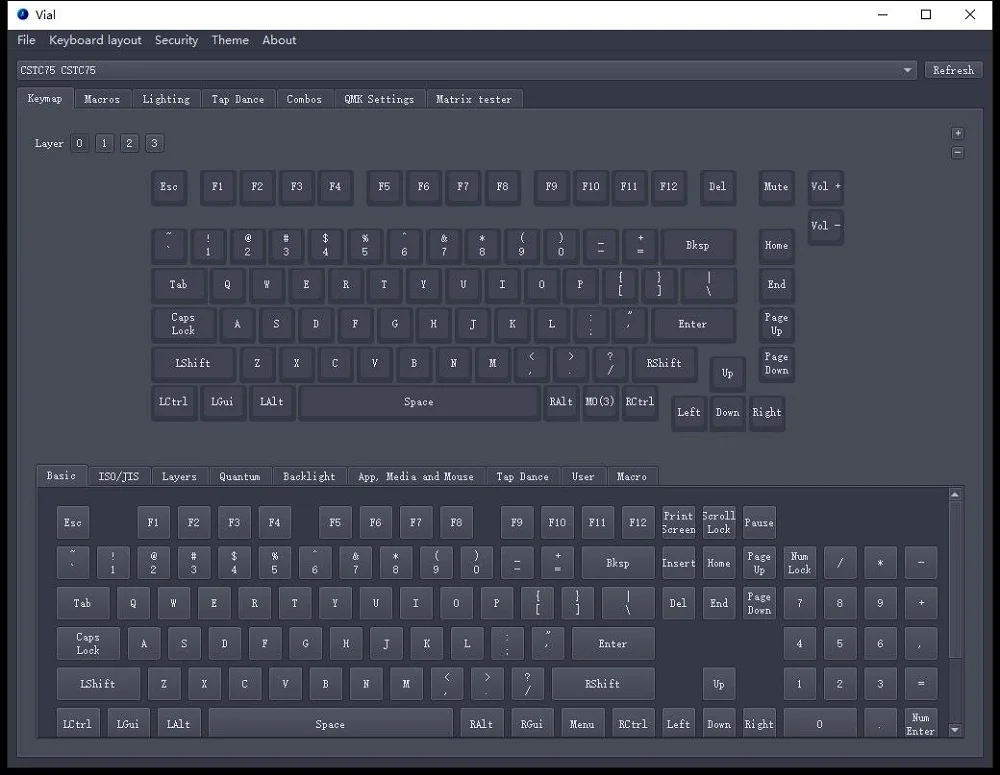Select the Vol - key on keymap

[826, 226]
